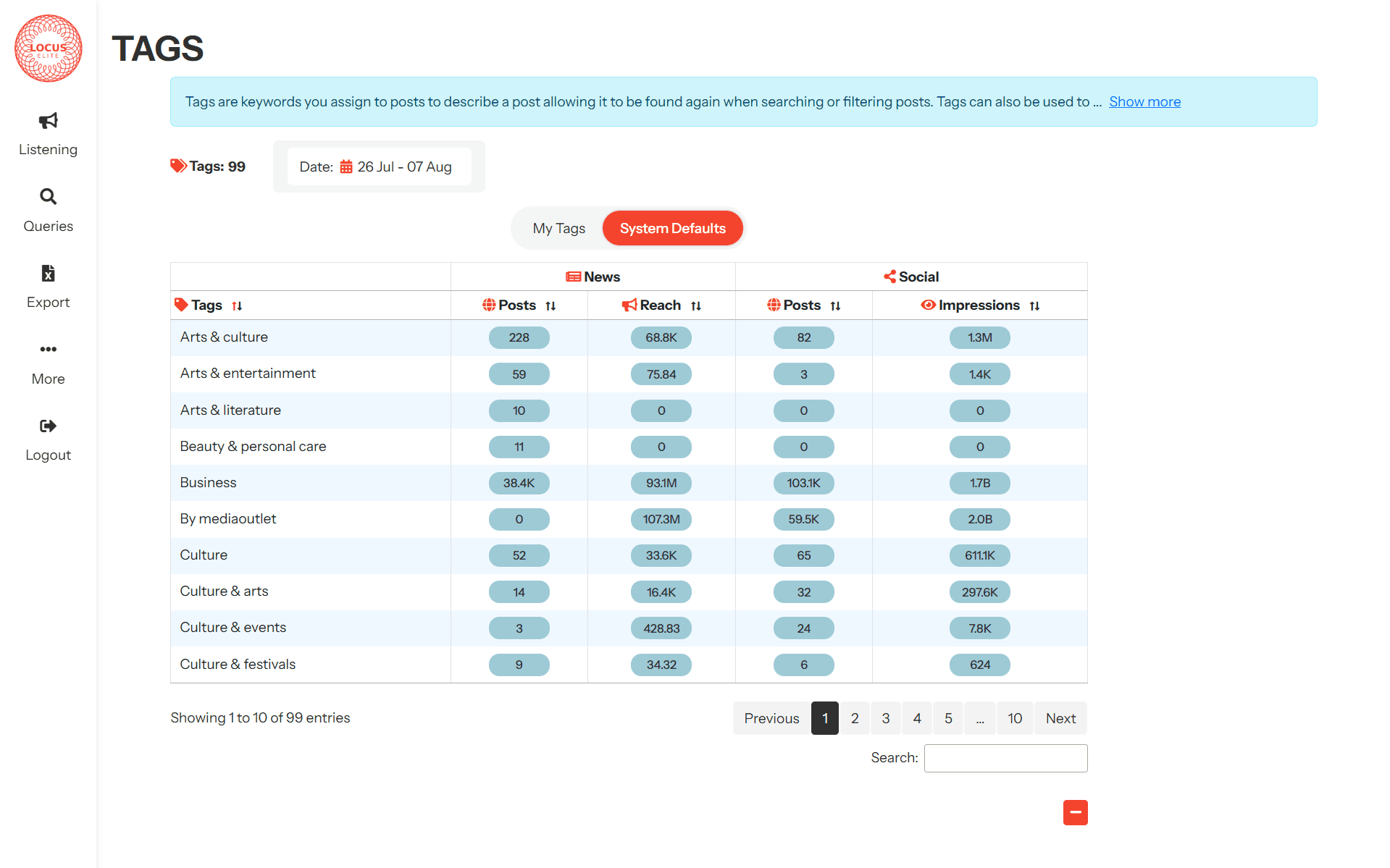Screen dimensions: 1390x868
Task: Sort by News Reach column arrows
Action: [696, 306]
